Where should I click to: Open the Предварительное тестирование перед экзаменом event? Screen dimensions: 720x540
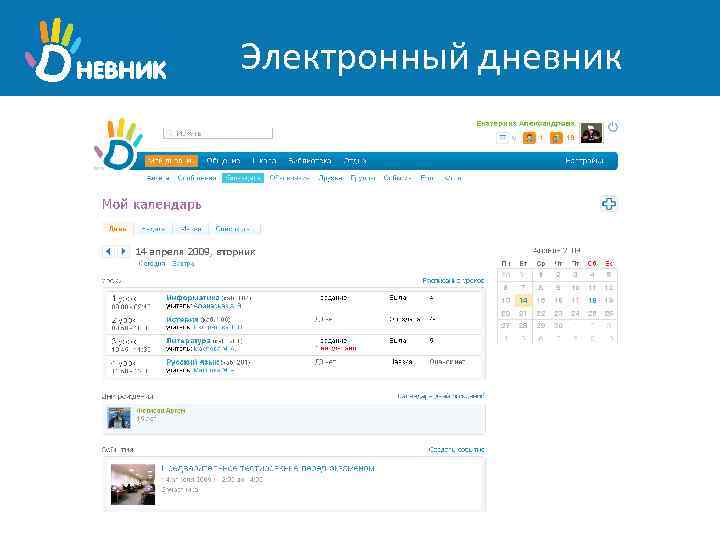pyautogui.click(x=268, y=468)
